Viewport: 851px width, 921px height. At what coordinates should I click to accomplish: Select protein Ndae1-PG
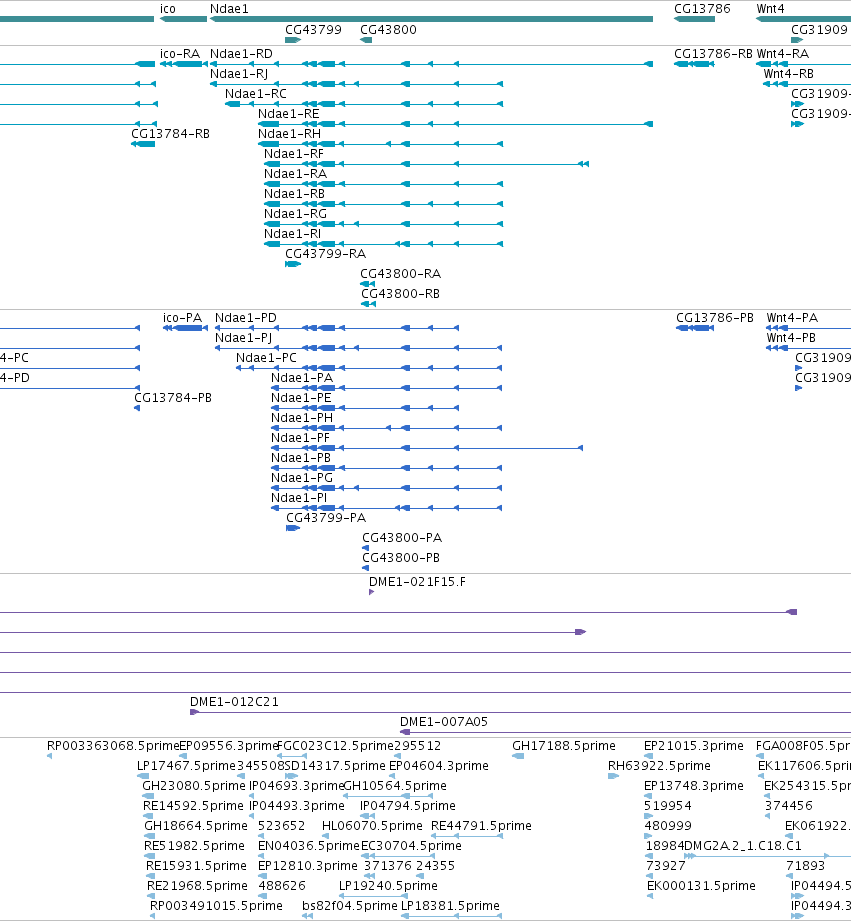pyautogui.click(x=302, y=478)
